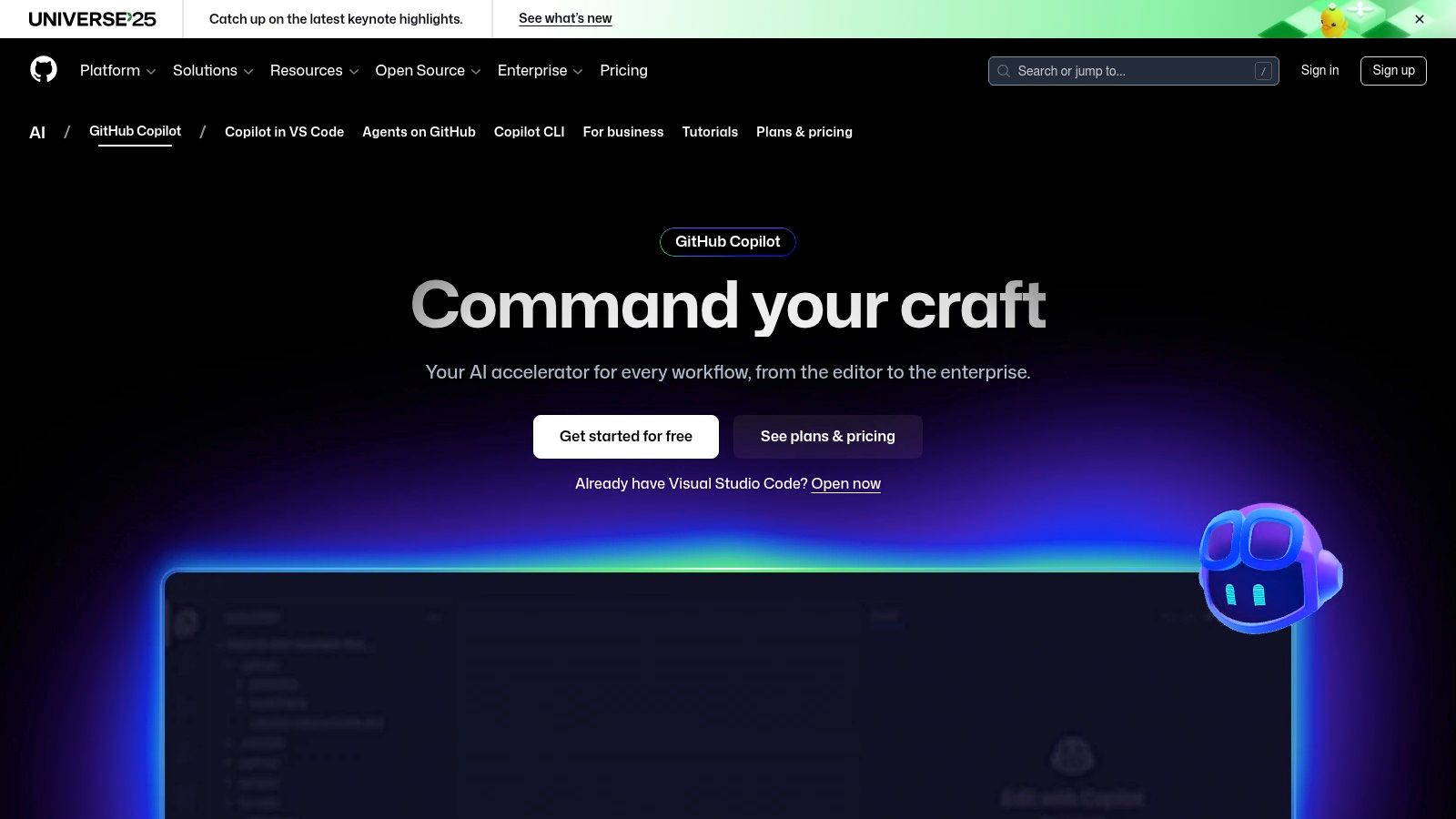Click the "/" shortcut badge in the search bar
This screenshot has width=1456, height=819.
coord(1263,71)
